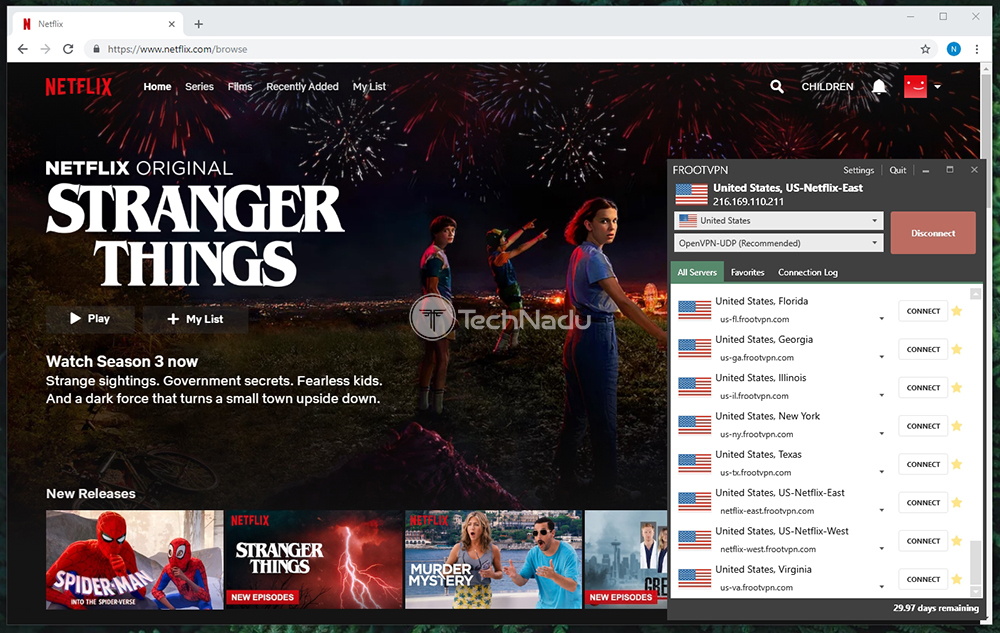Image resolution: width=1000 pixels, height=633 pixels.
Task: Open the Stranger Things New Episodes thumbnail
Action: 314,560
